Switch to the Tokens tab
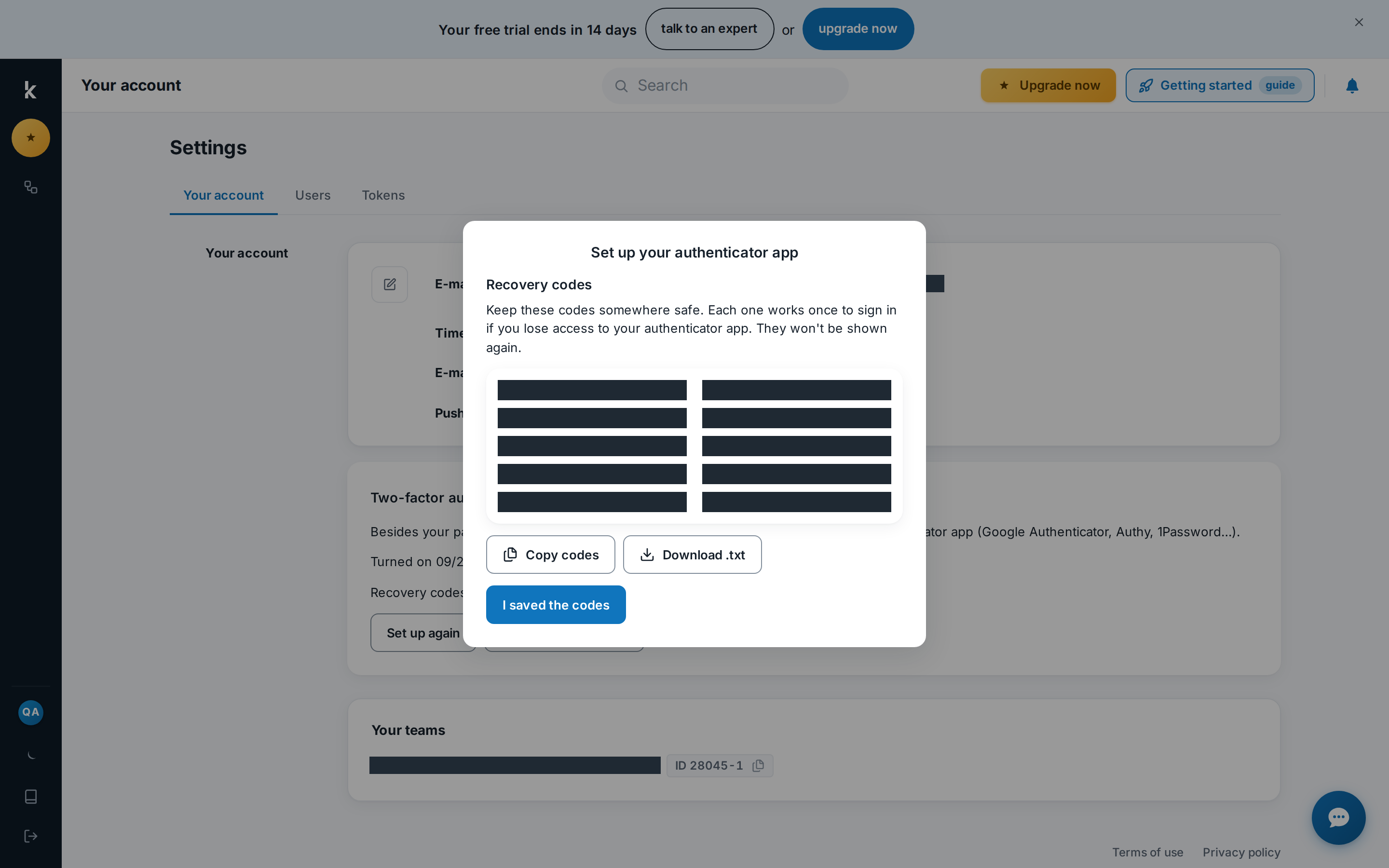 point(383,195)
